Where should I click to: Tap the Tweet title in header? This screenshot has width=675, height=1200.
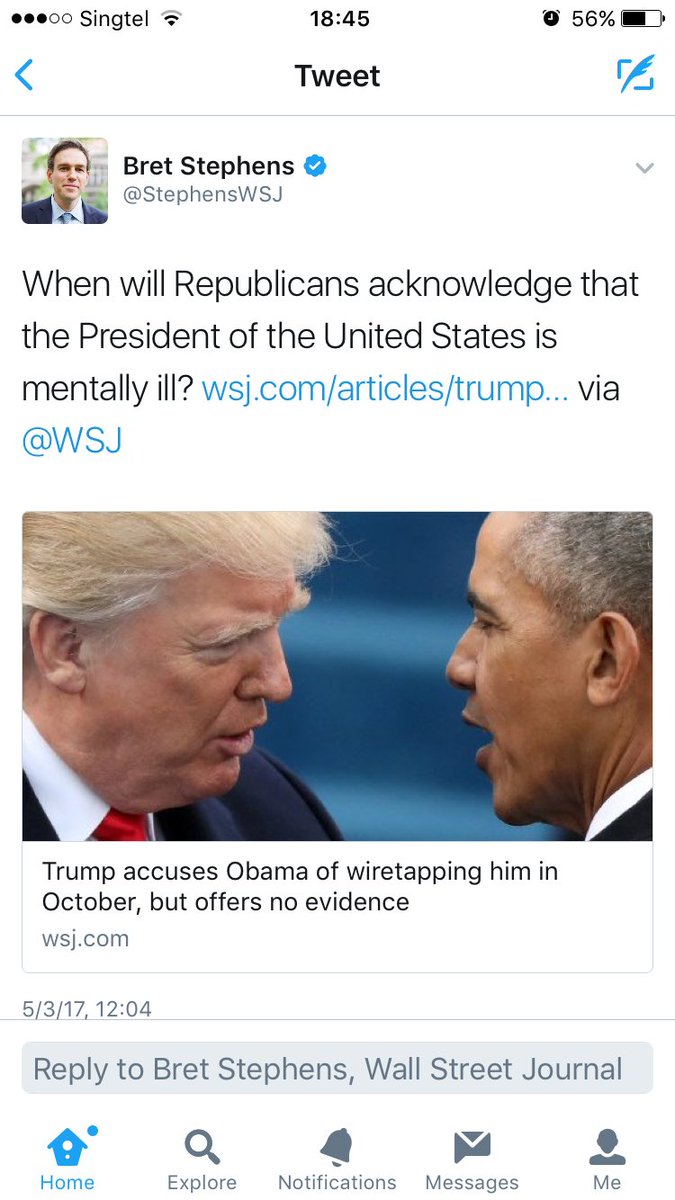click(337, 76)
